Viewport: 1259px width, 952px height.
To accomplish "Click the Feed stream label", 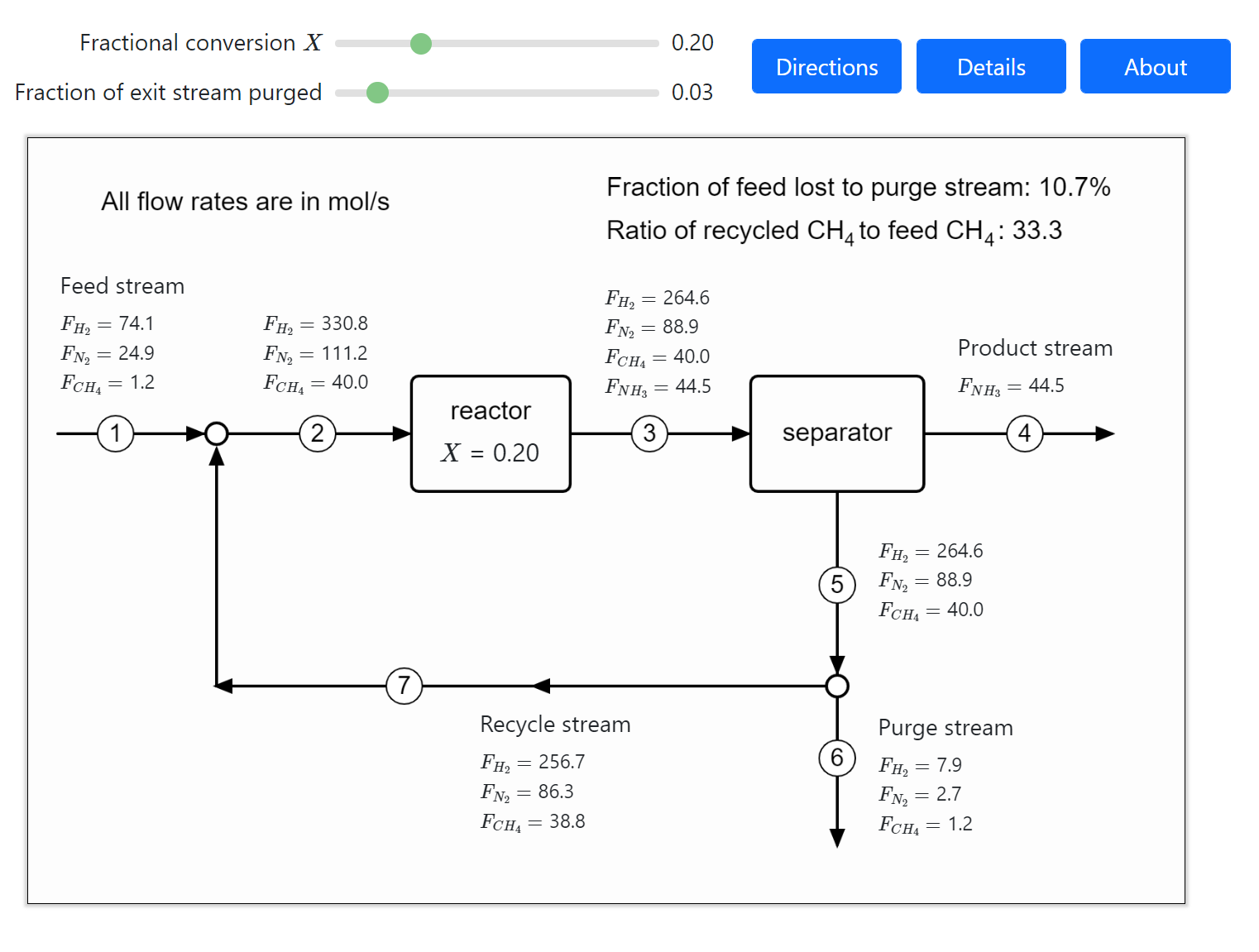I will click(122, 286).
